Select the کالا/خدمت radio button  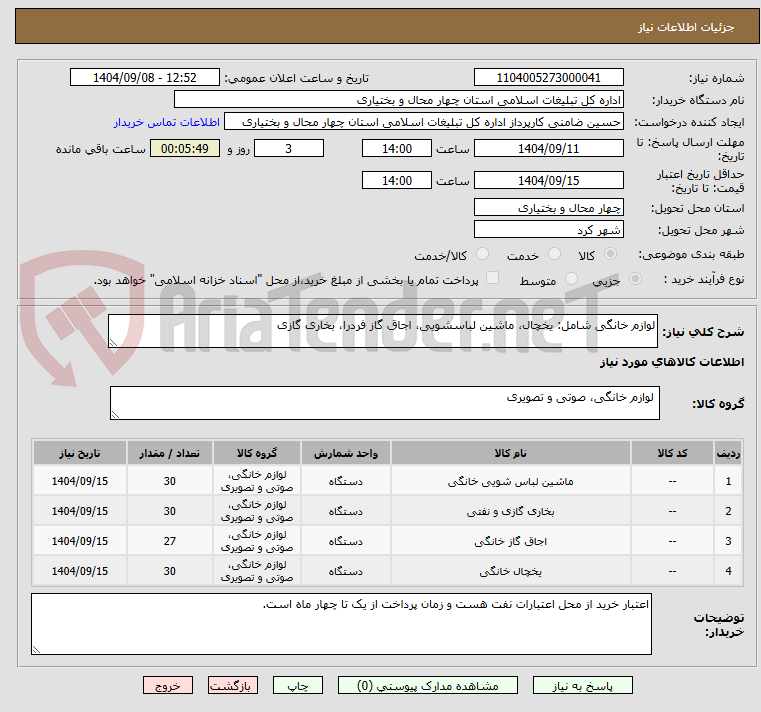482,254
